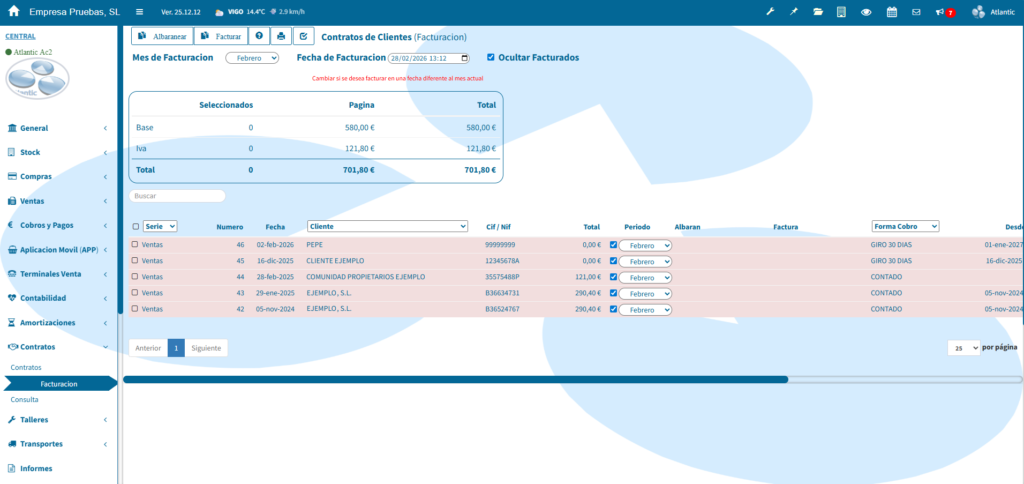Uncheck the Ocultar Facturados checkbox

point(490,57)
